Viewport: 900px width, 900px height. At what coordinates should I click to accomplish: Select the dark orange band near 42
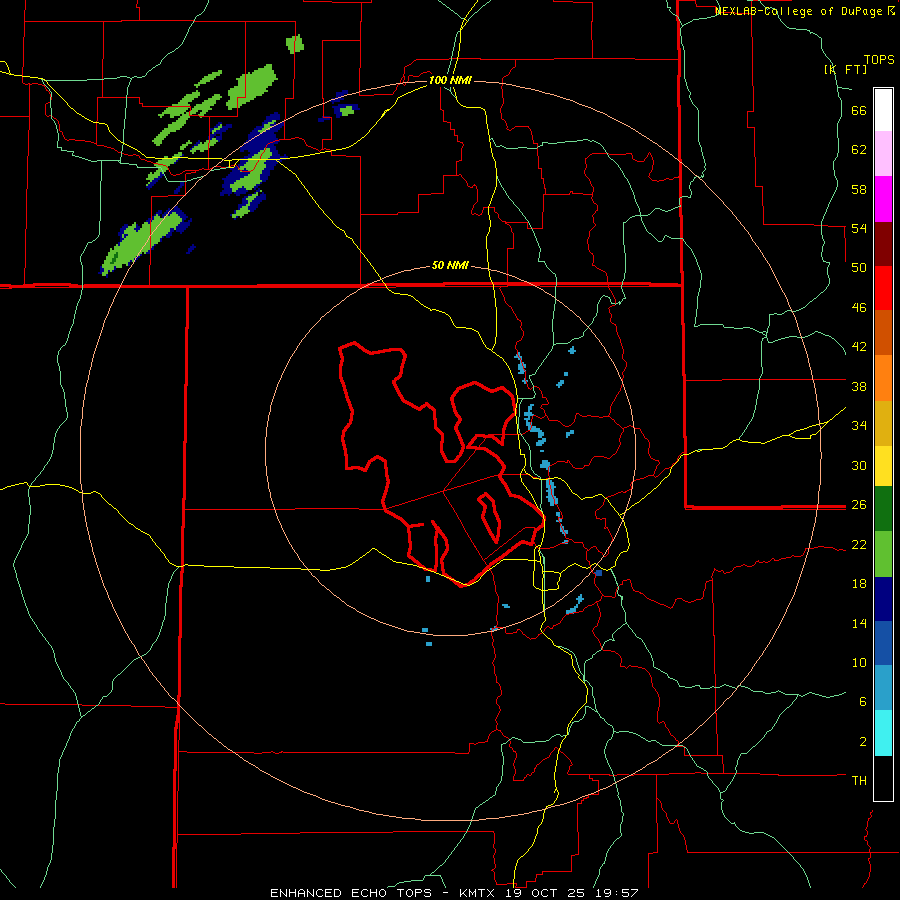click(883, 332)
